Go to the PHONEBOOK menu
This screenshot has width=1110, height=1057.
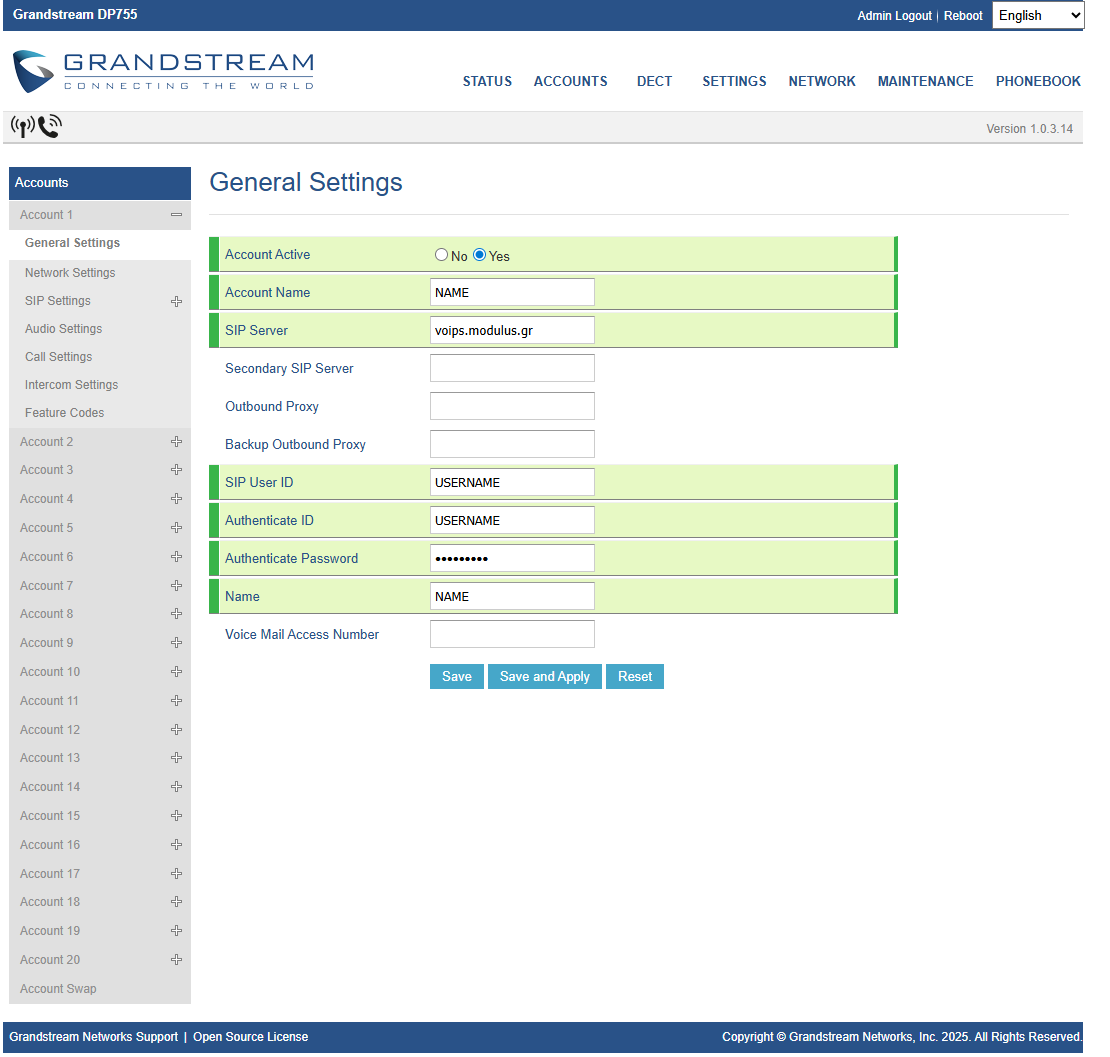tap(1038, 82)
